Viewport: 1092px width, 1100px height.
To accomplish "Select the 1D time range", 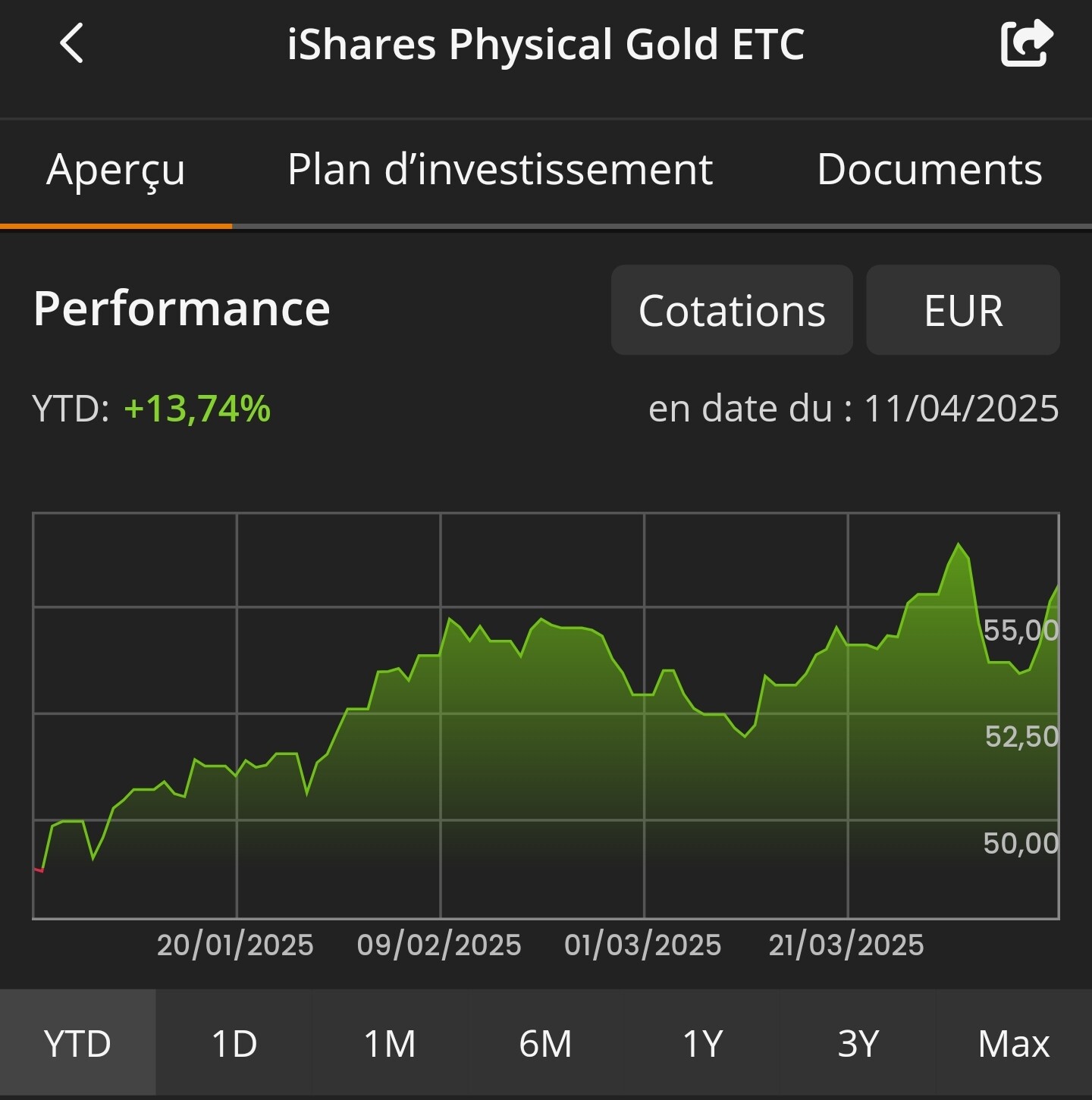I will [234, 1043].
